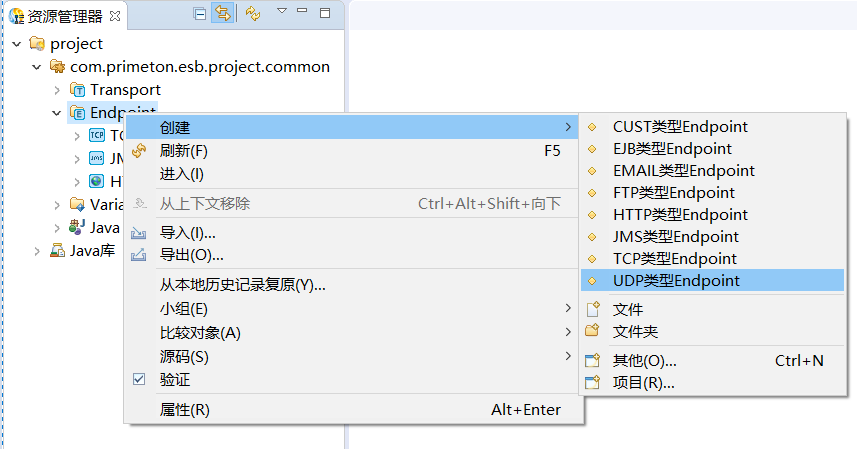Select UDP类型Endpoint from the submenu
857x449 pixels.
click(x=676, y=281)
